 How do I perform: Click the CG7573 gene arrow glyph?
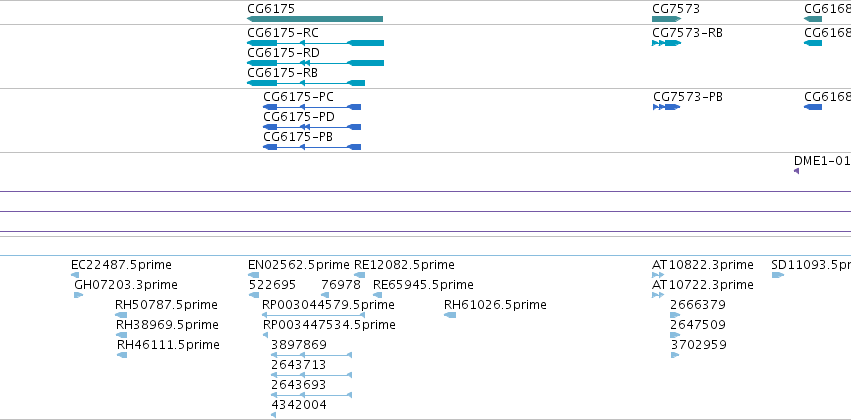666,19
